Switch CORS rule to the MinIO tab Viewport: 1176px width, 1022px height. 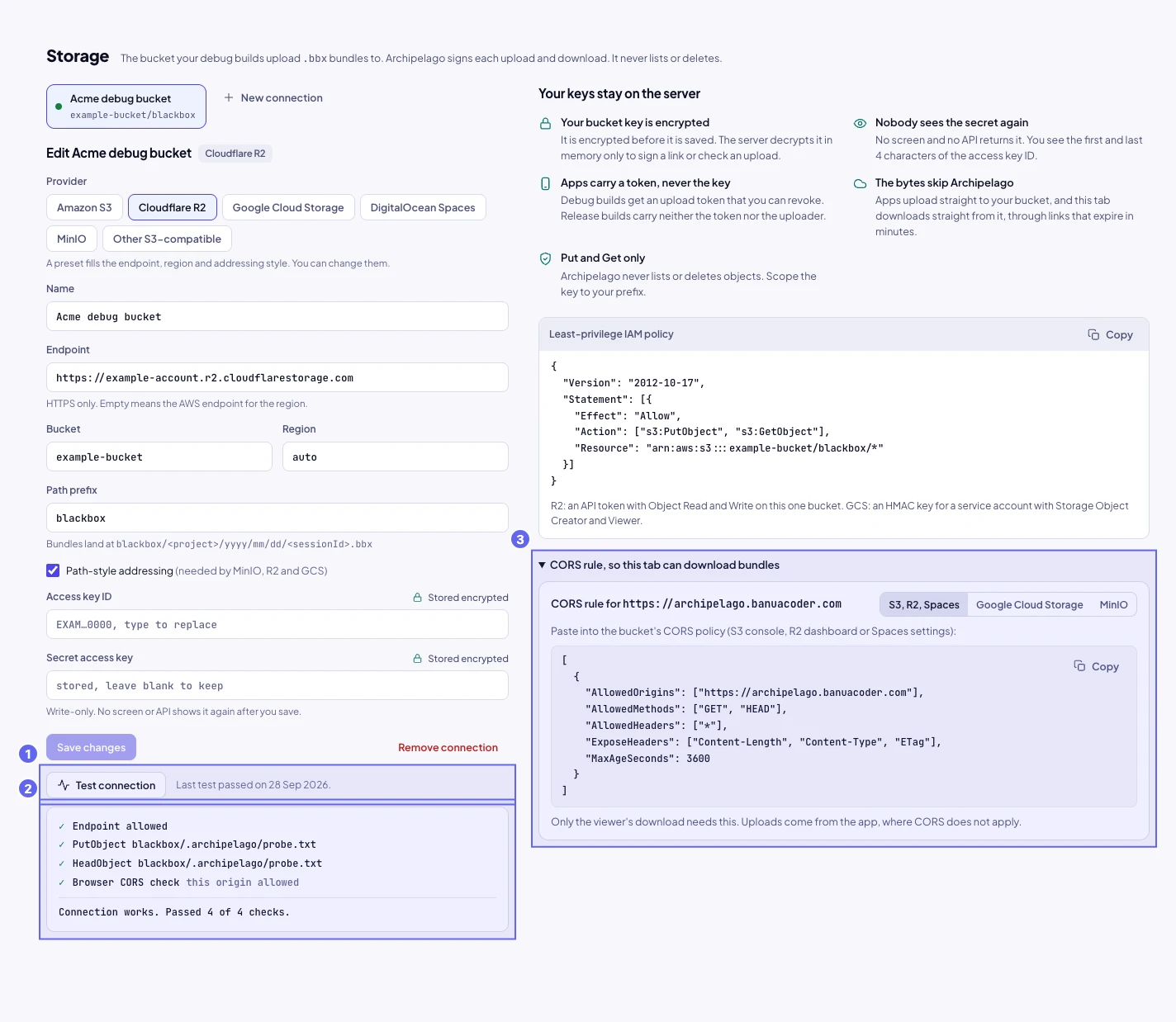(x=1113, y=604)
